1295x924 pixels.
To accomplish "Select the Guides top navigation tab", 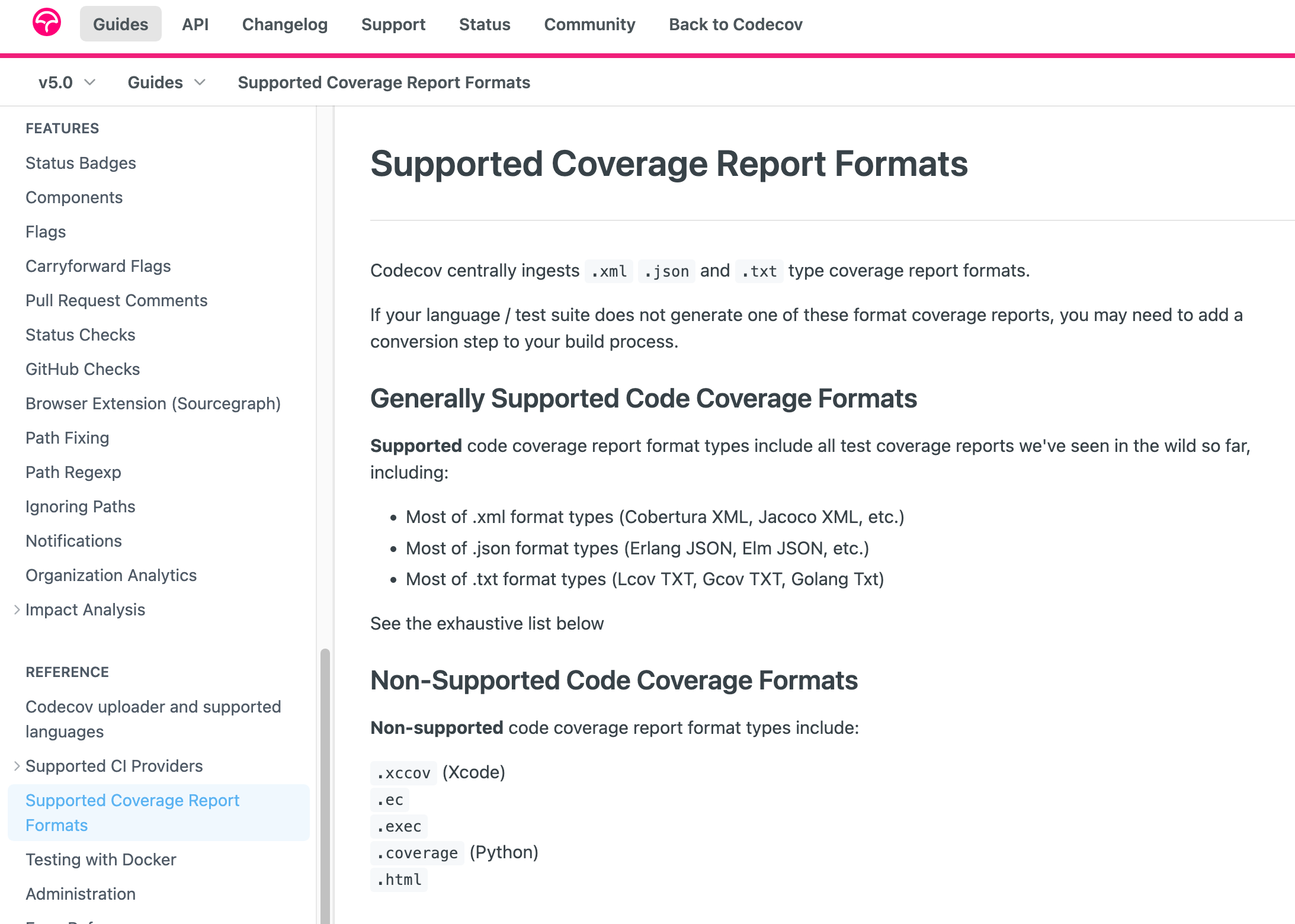I will pyautogui.click(x=120, y=24).
